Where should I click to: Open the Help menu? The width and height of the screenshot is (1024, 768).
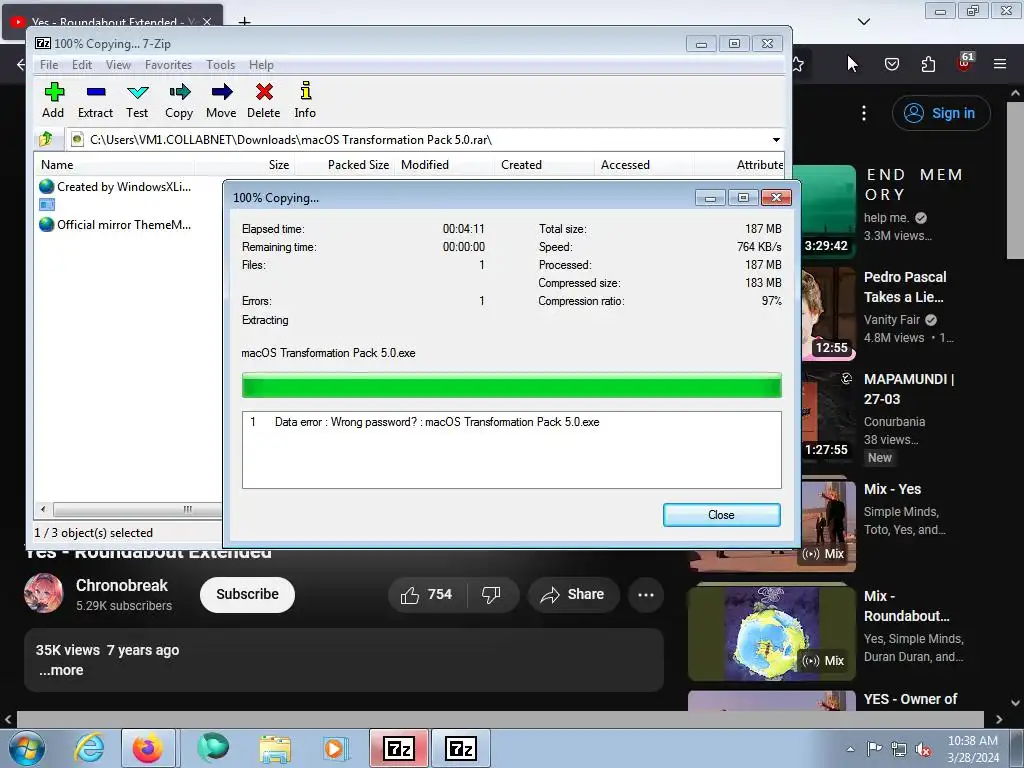click(261, 65)
